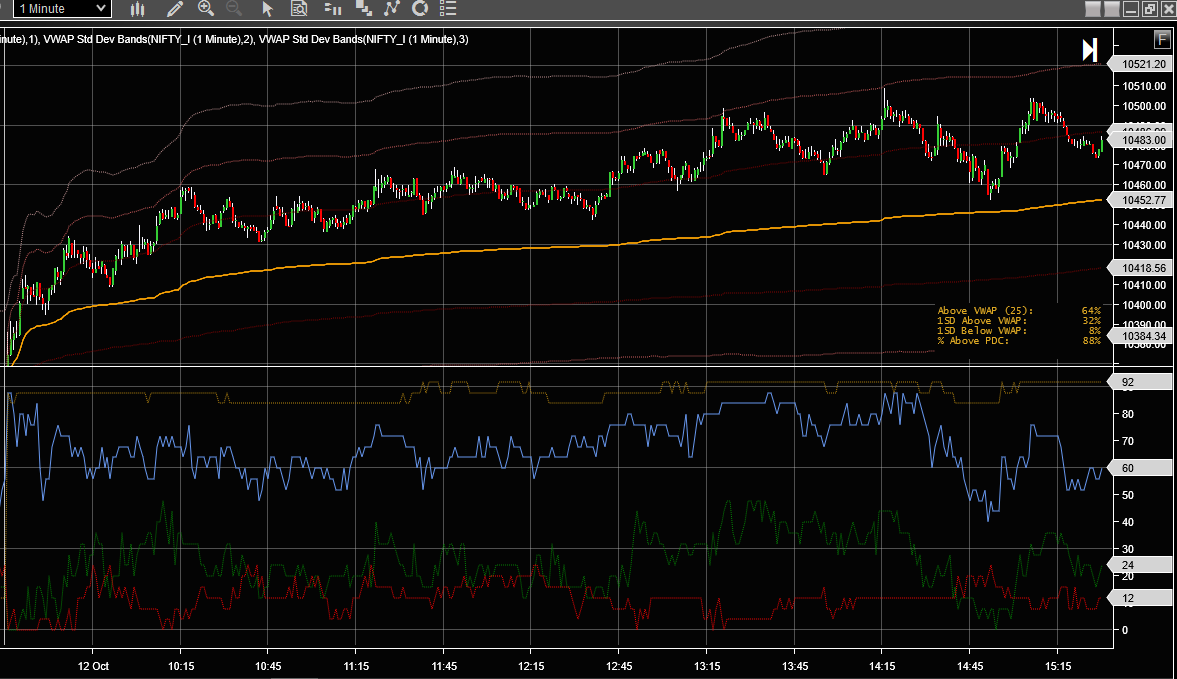Click the 10410.00 price axis label

[x=1144, y=285]
